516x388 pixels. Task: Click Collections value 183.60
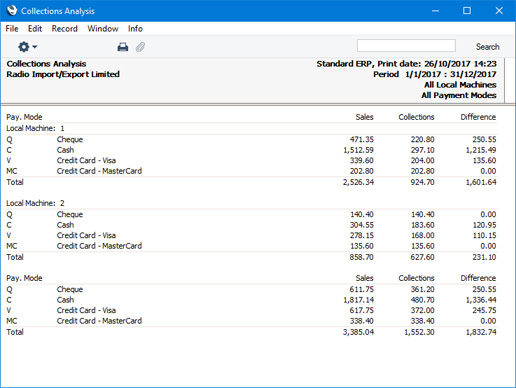click(422, 225)
